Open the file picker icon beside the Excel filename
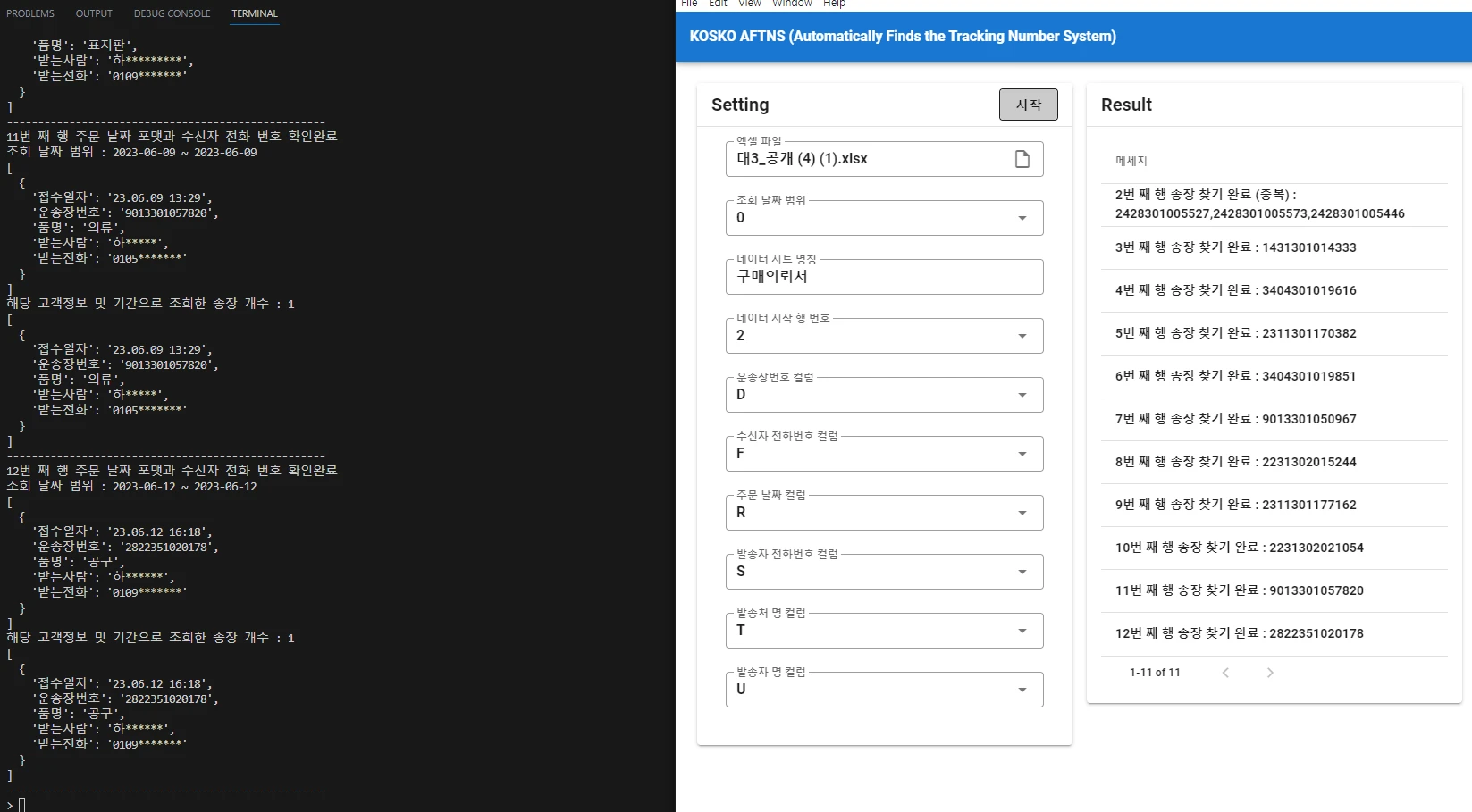This screenshot has height=812, width=1472. point(1022,158)
